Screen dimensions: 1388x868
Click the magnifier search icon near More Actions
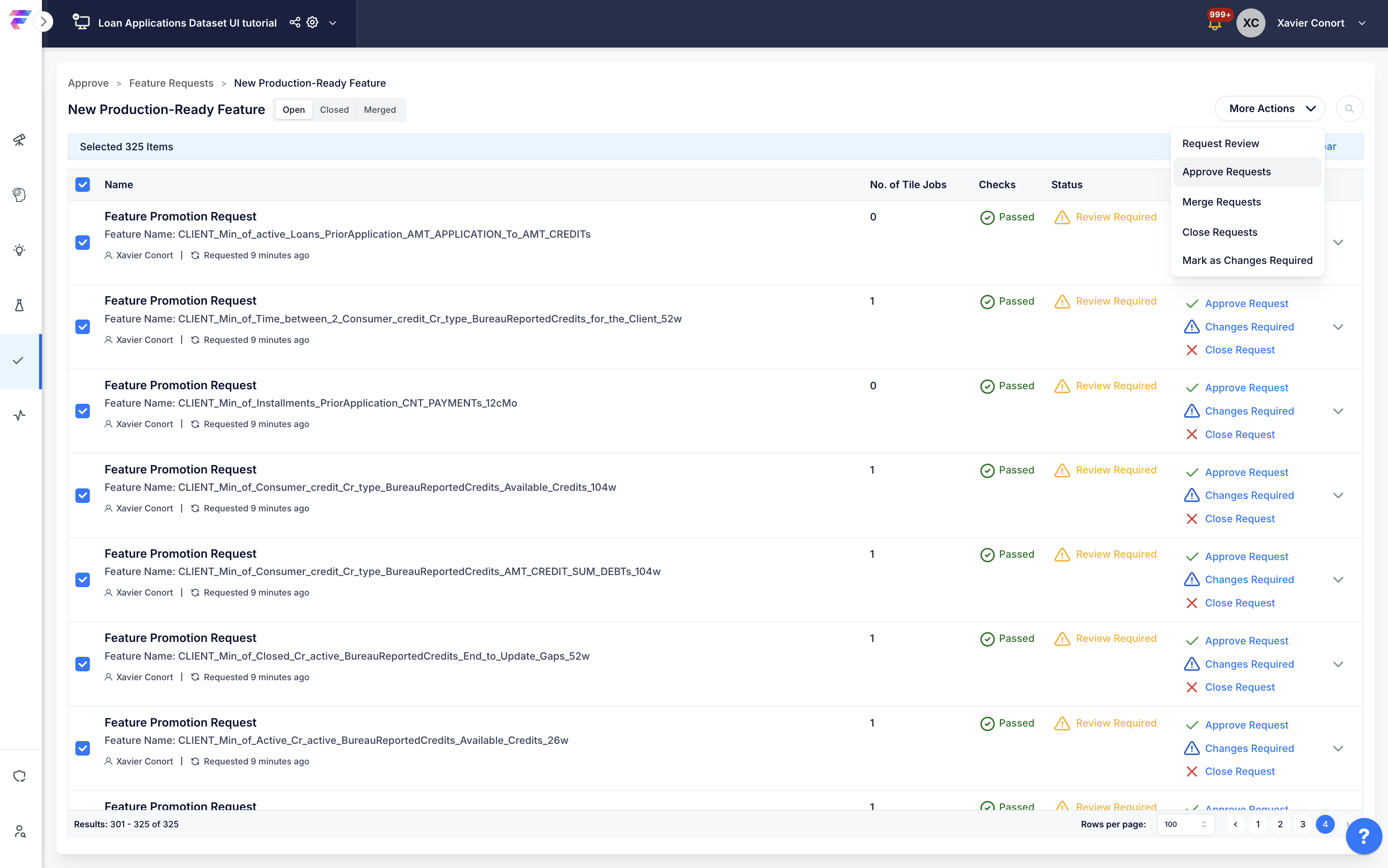(1349, 108)
